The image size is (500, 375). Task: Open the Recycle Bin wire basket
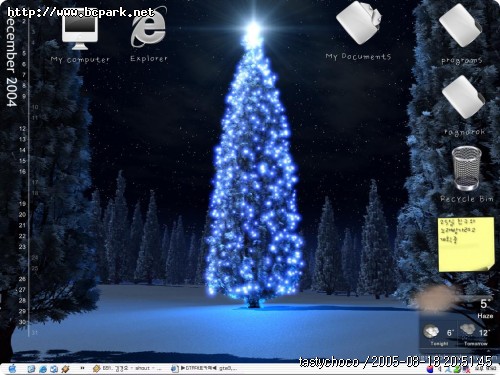(x=467, y=168)
